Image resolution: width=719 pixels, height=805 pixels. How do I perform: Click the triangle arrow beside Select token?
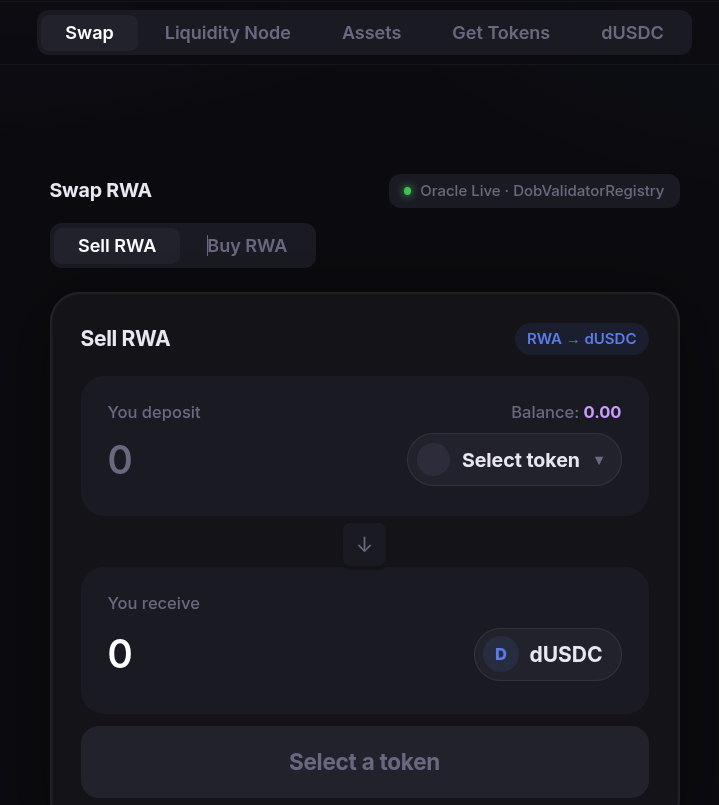tap(599, 461)
